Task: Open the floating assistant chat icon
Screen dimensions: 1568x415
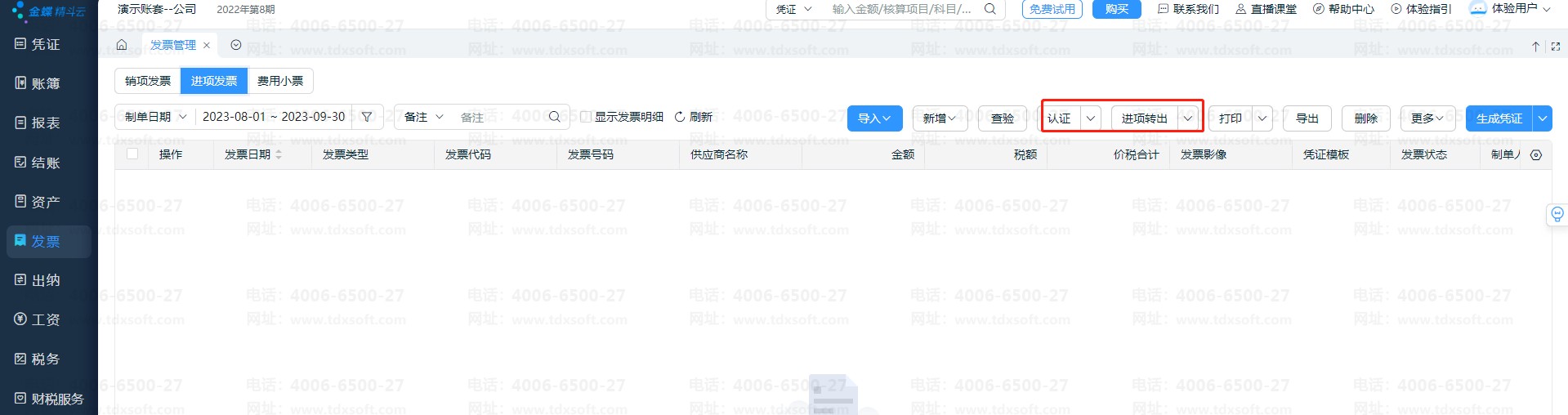Action: [1557, 215]
